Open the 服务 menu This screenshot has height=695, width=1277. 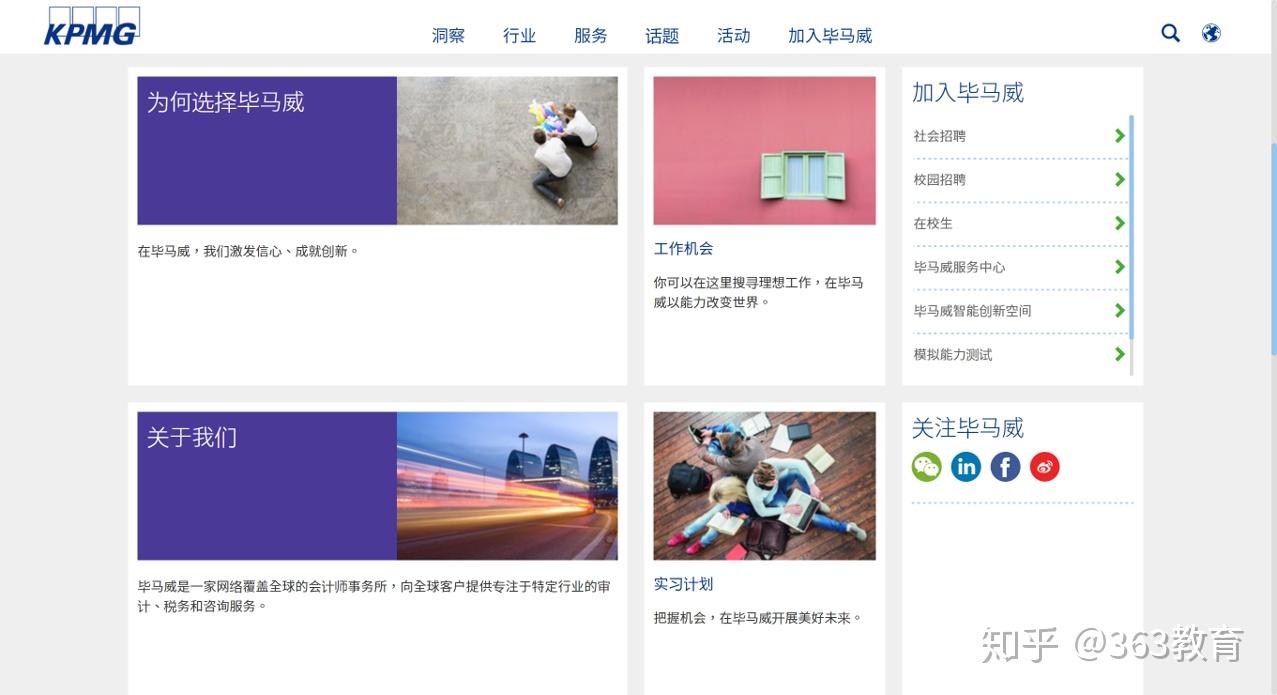590,36
